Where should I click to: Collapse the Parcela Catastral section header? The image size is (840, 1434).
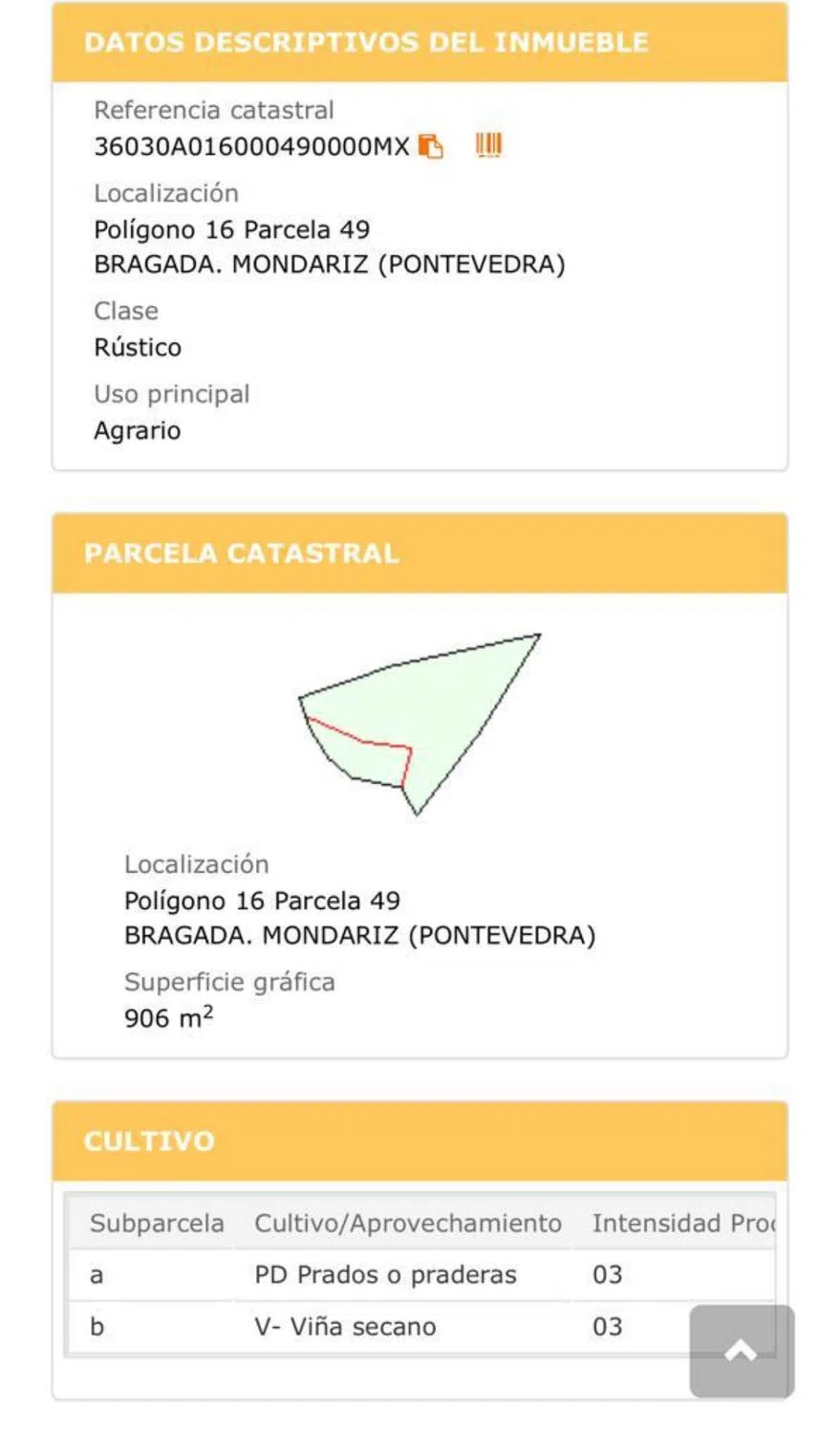click(x=420, y=554)
